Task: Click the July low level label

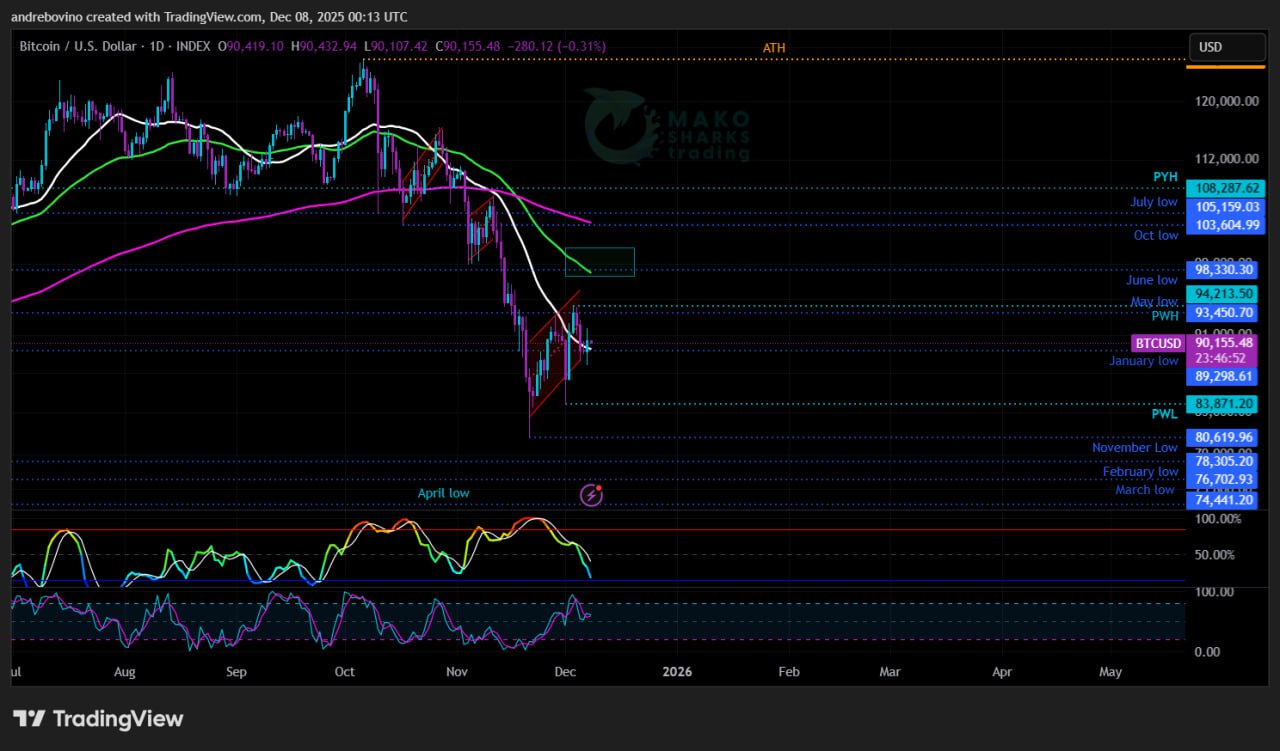Action: coord(1153,202)
